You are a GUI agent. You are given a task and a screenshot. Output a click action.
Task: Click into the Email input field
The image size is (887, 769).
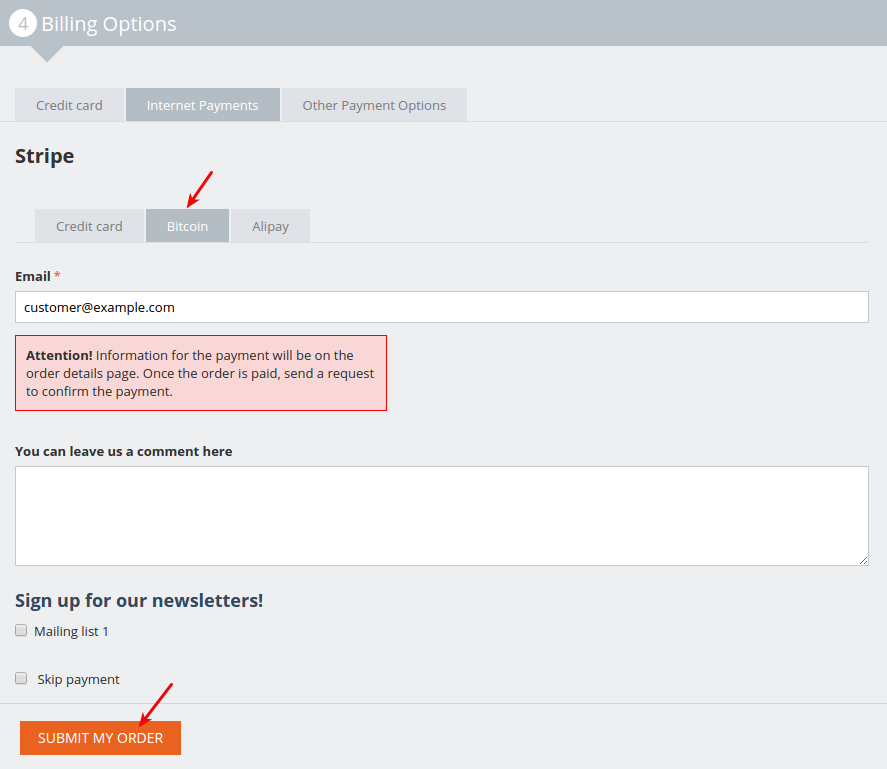pyautogui.click(x=442, y=307)
